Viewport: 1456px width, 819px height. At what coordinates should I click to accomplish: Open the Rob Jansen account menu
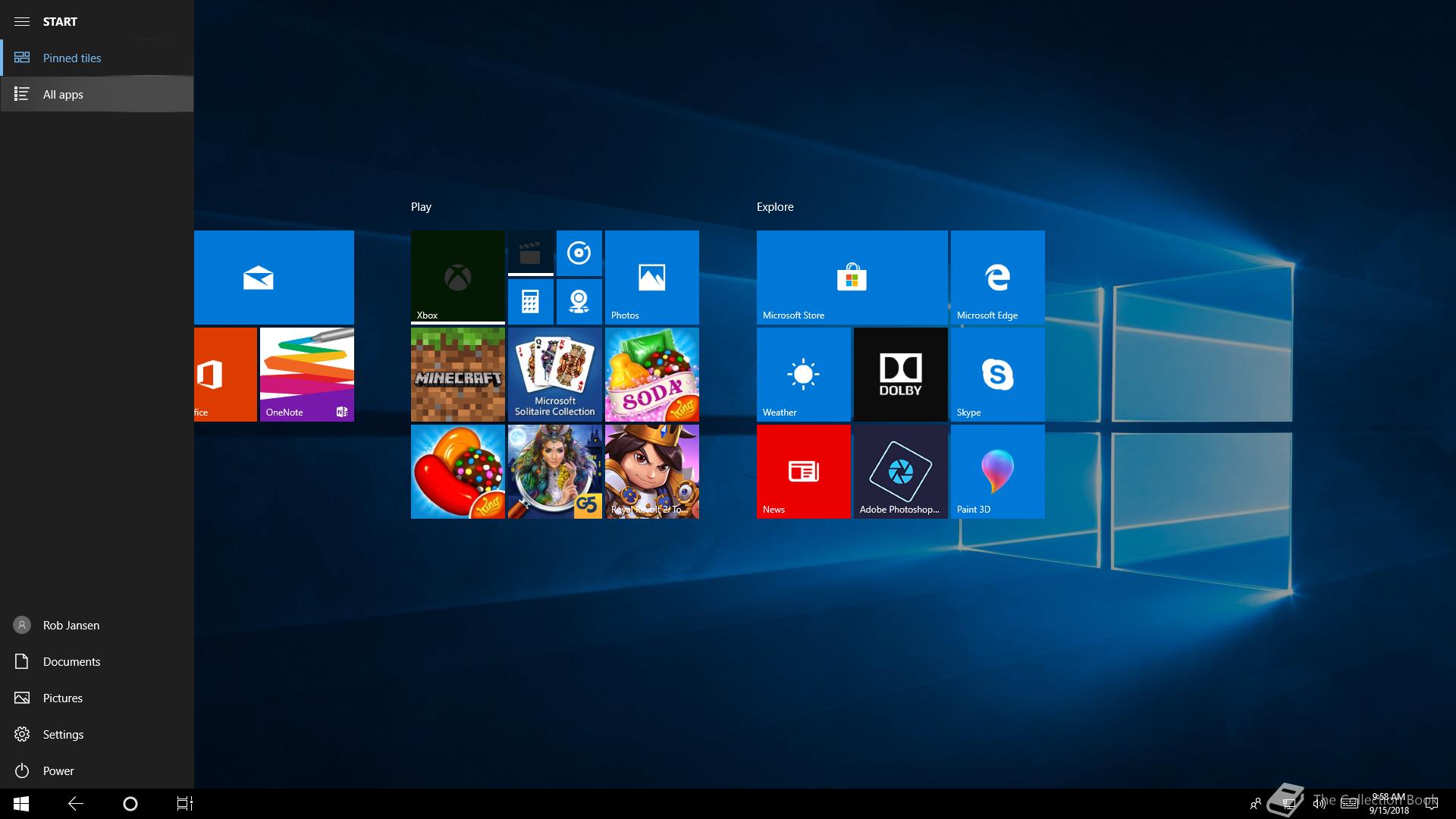click(97, 625)
